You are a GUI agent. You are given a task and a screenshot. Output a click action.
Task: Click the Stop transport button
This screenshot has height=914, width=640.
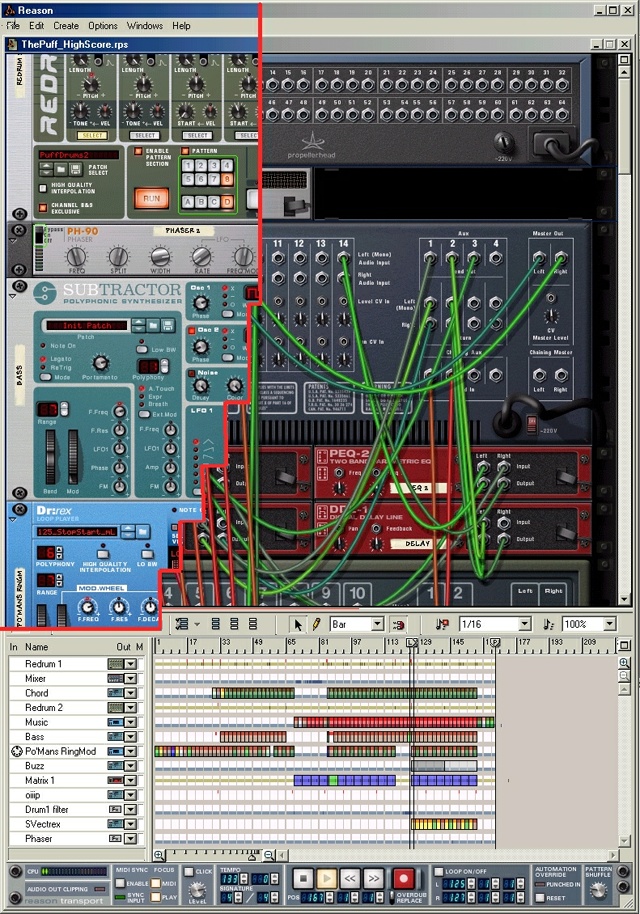(x=303, y=878)
